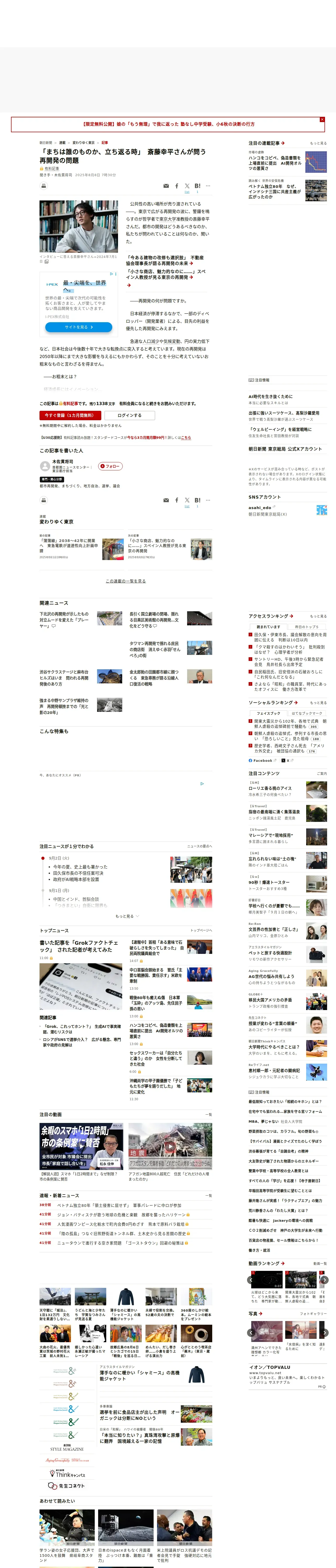Image resolution: width=336 pixels, height=1568 pixels.
Task: Select the 昨日のトップ5 ranking tab
Action: click(x=307, y=626)
